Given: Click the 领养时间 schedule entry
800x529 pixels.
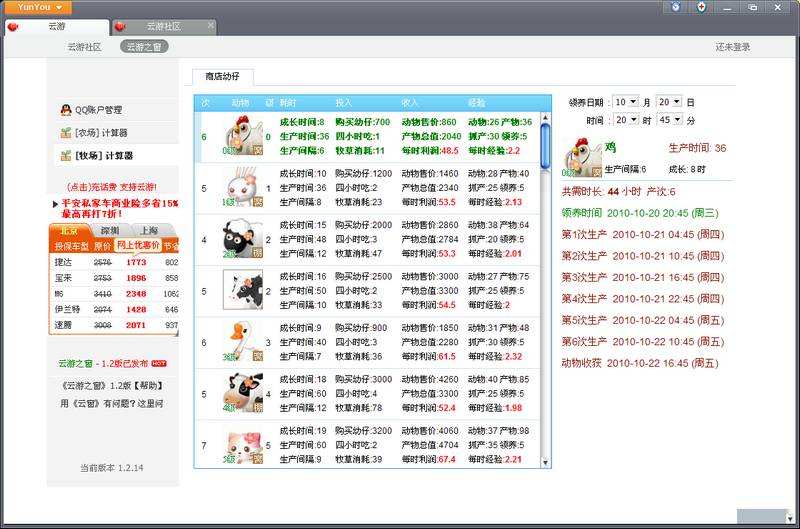Looking at the screenshot, I should (640, 213).
